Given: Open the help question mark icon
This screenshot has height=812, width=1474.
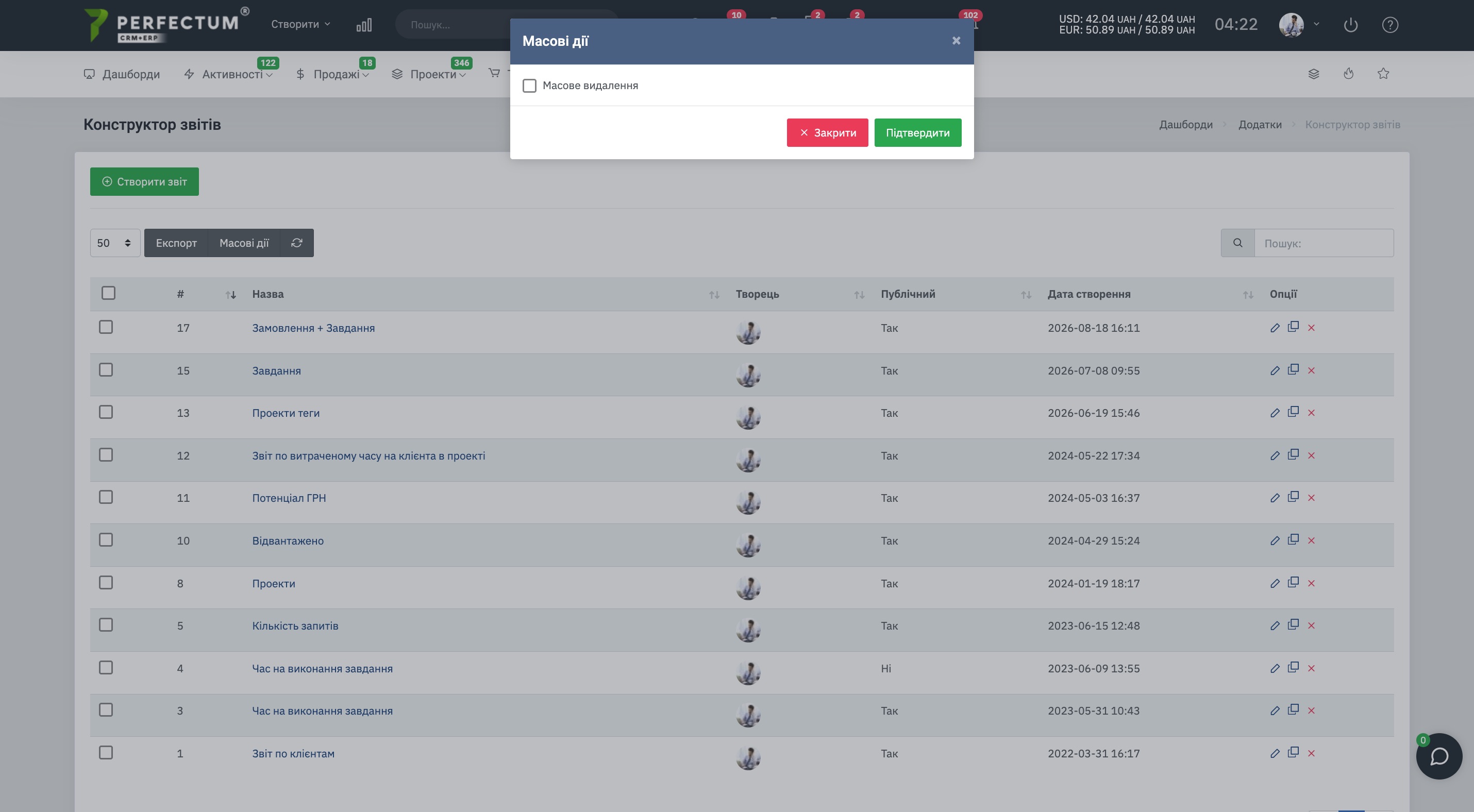Looking at the screenshot, I should click(x=1390, y=25).
